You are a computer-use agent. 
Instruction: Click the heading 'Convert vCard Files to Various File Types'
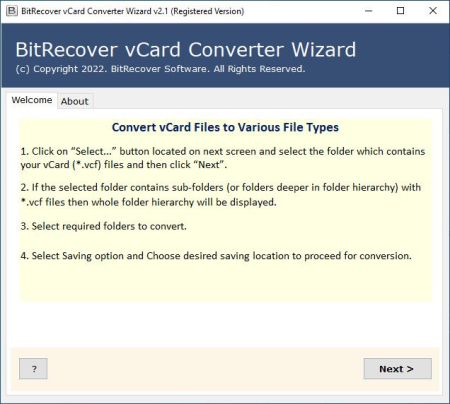[x=225, y=127]
